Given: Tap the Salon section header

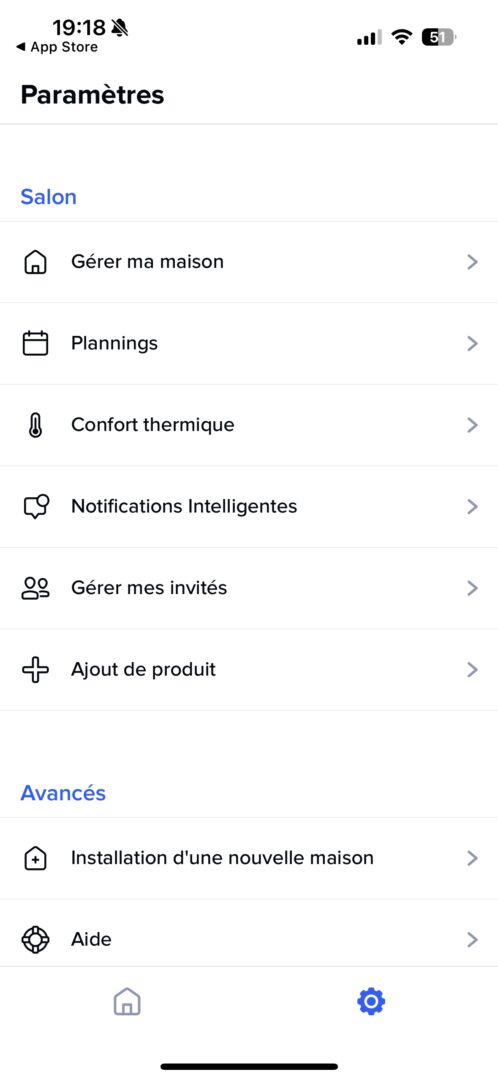Looking at the screenshot, I should [x=48, y=197].
